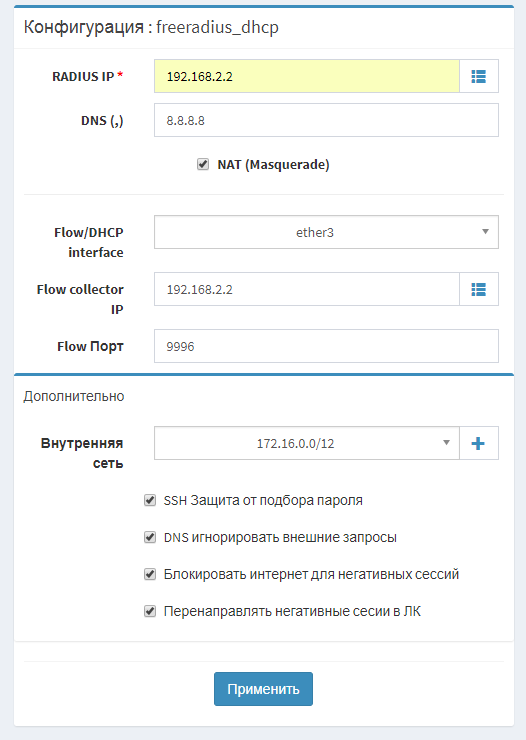Click the NAT (Masquerade) label text
526x740 pixels.
tap(273, 165)
